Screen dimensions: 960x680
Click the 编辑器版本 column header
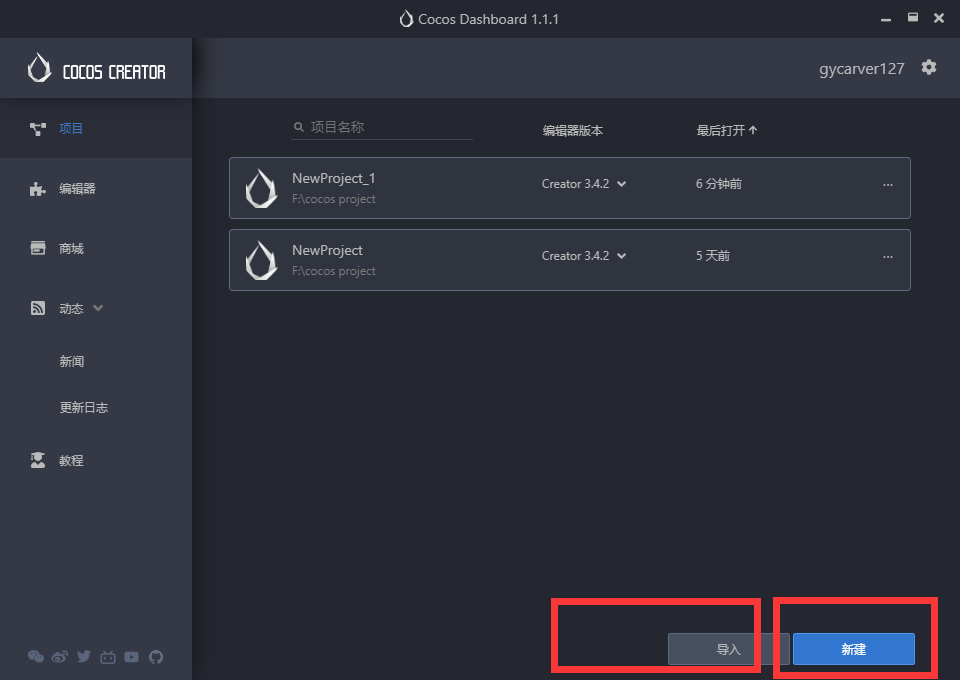tap(572, 130)
